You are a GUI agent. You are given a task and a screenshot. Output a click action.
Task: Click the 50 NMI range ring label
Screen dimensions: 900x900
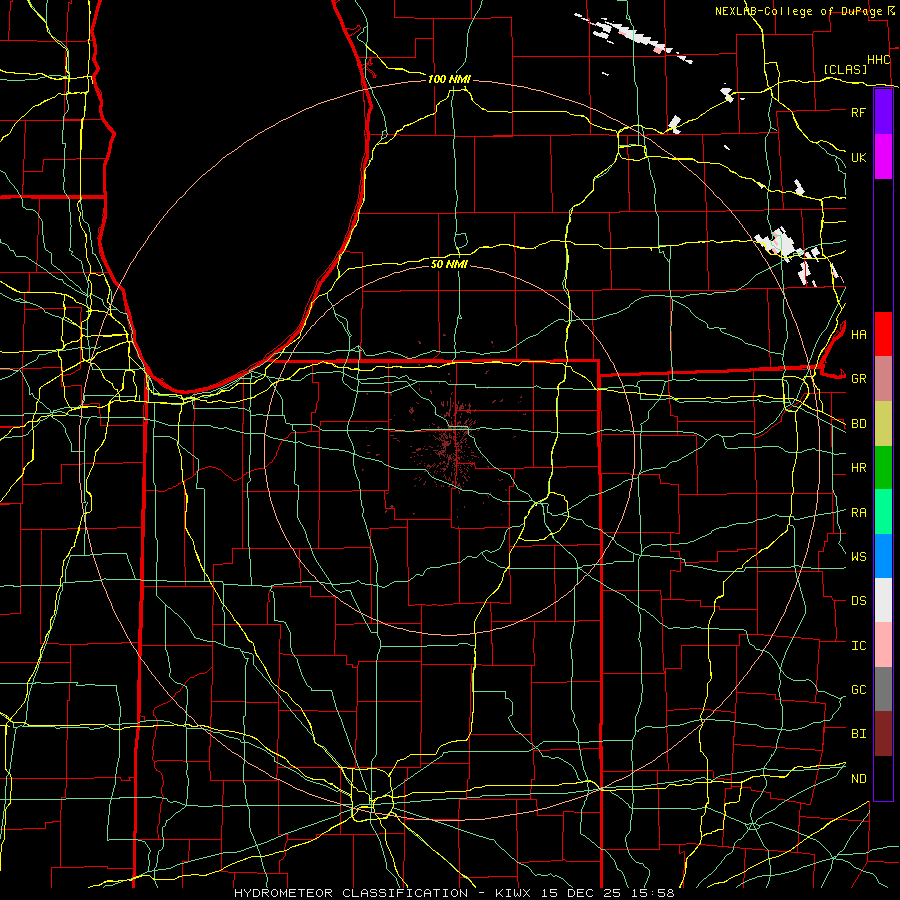(449, 264)
